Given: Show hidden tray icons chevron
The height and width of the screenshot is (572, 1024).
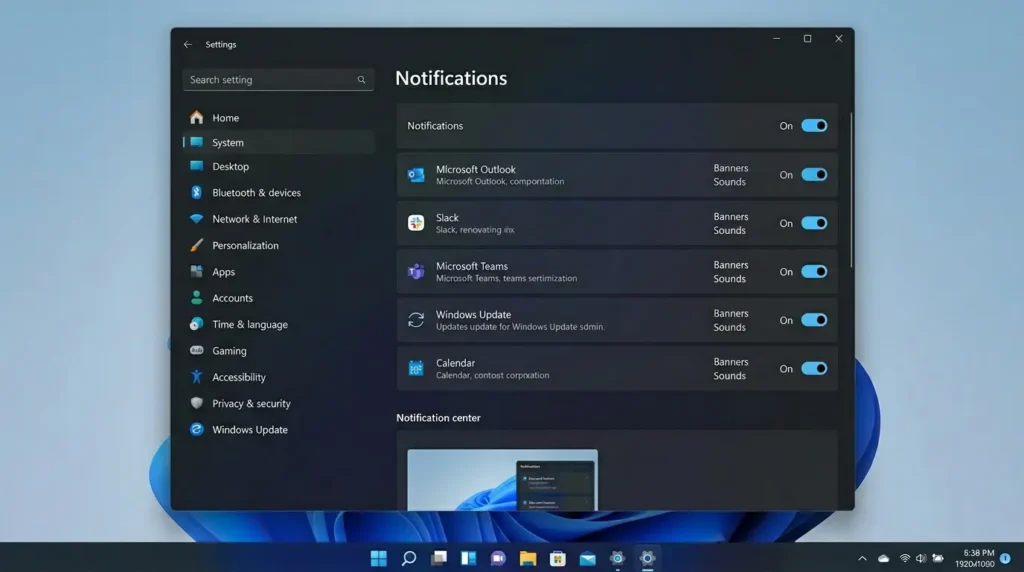Looking at the screenshot, I should 862,558.
